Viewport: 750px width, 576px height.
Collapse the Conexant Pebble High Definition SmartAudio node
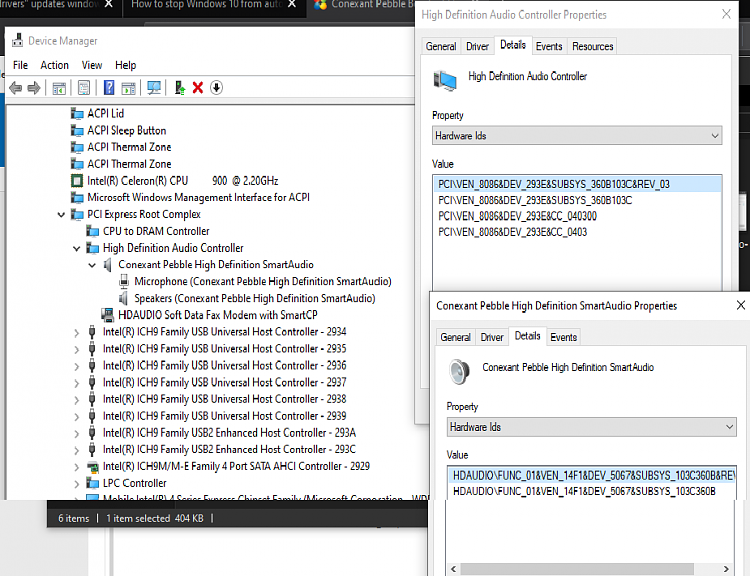point(92,265)
